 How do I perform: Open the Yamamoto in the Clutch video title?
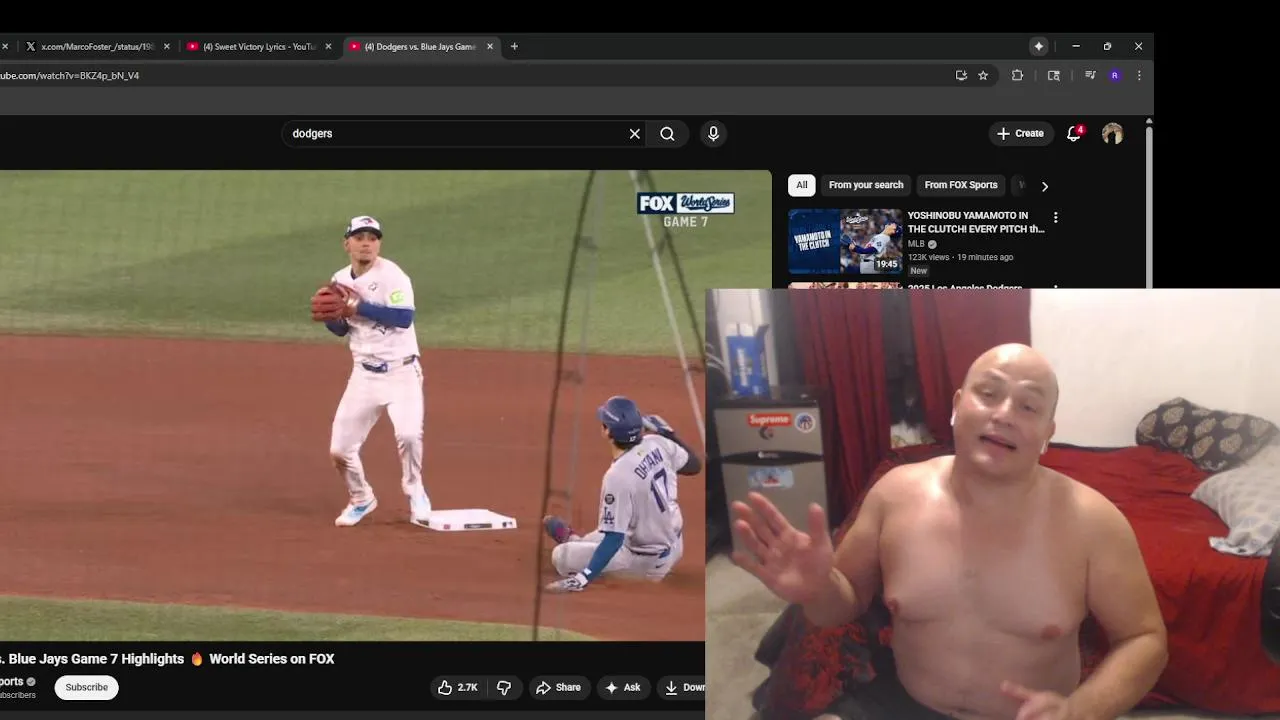tap(976, 222)
